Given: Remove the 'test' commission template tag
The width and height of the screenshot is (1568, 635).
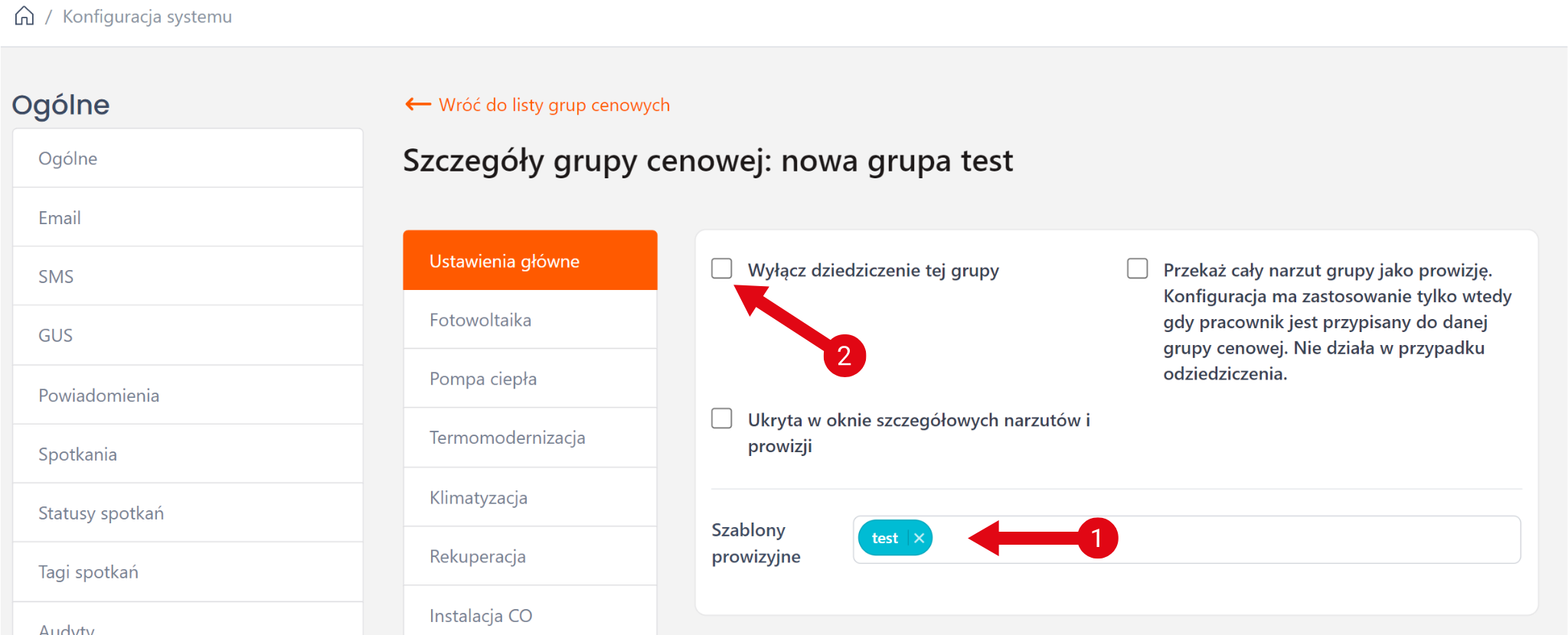Looking at the screenshot, I should pyautogui.click(x=919, y=539).
